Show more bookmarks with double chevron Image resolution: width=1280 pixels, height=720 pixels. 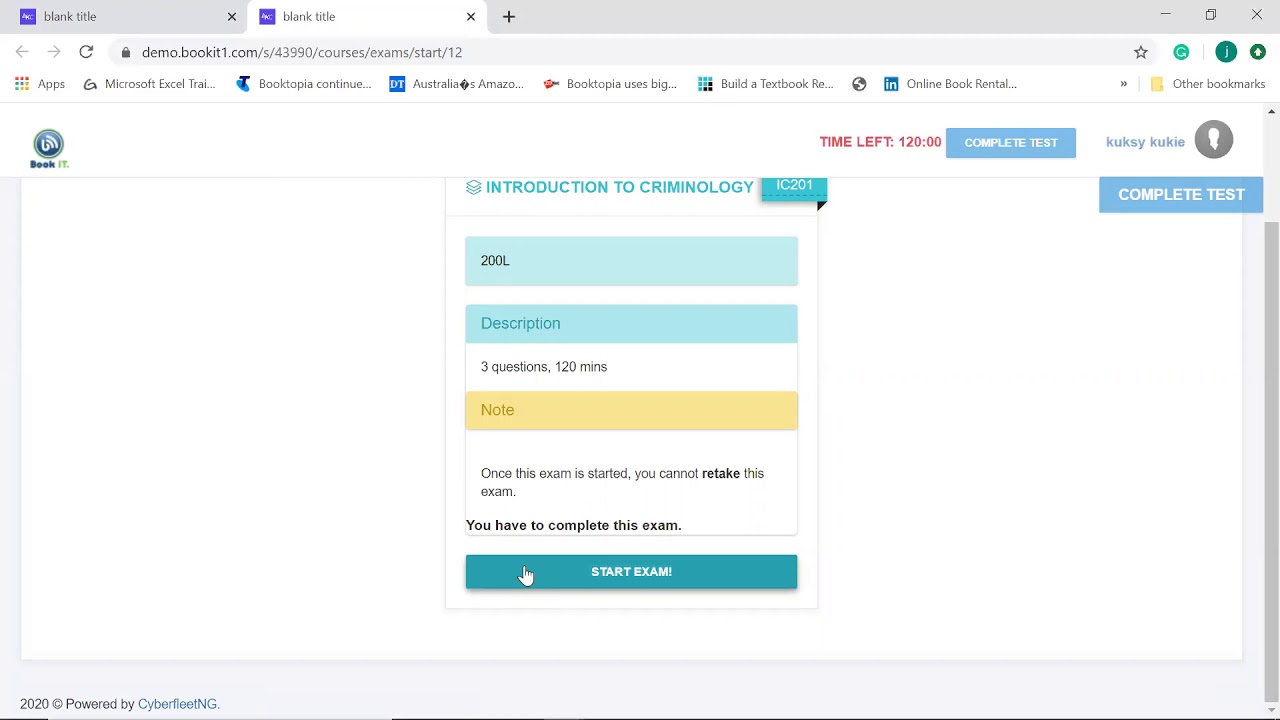1124,84
